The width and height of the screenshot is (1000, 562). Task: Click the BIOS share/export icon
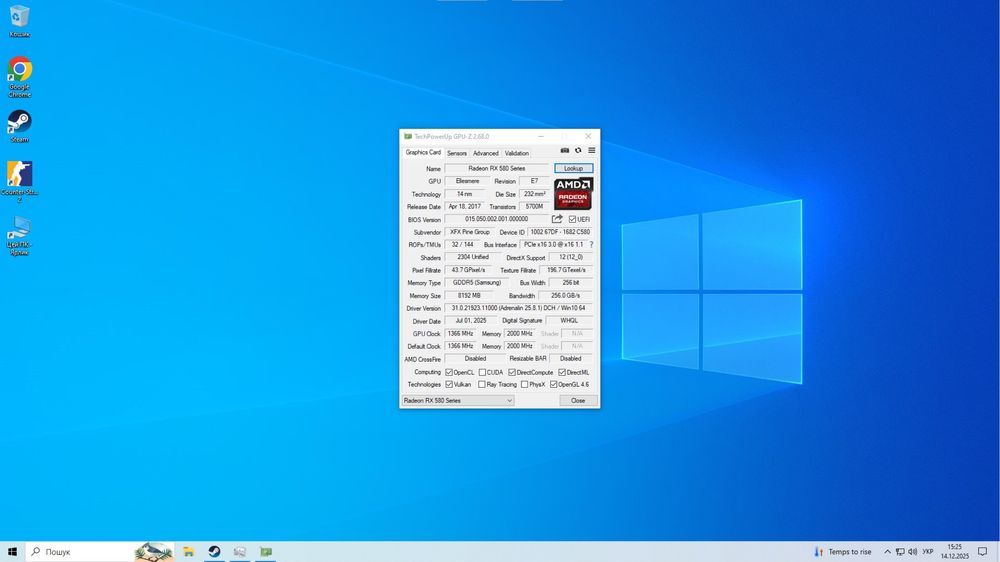(557, 219)
